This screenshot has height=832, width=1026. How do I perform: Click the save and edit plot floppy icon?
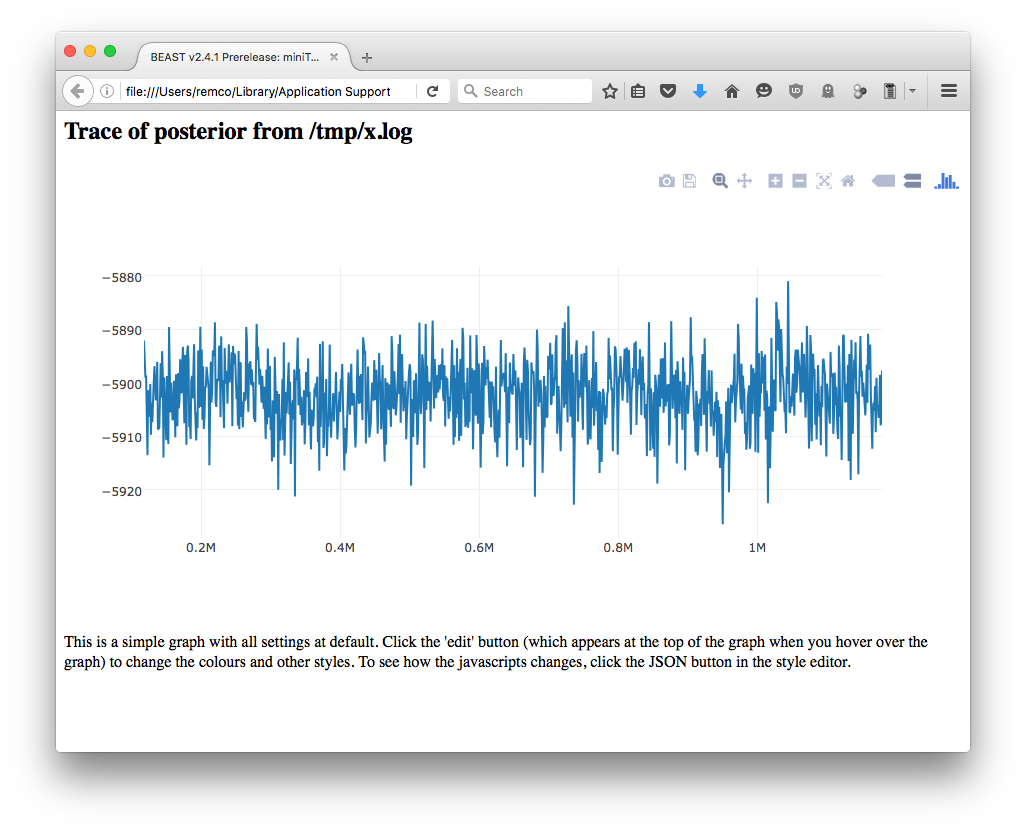[689, 181]
